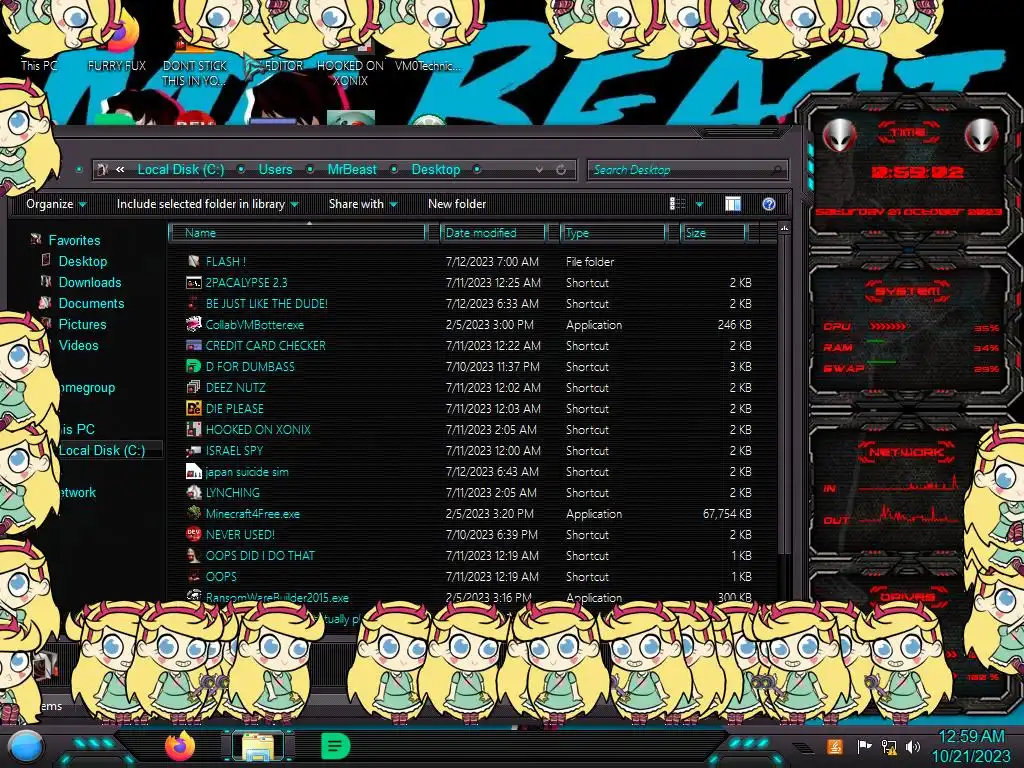The height and width of the screenshot is (768, 1024).
Task: Click Local Disk (C:) breadcrumb
Action: point(181,169)
